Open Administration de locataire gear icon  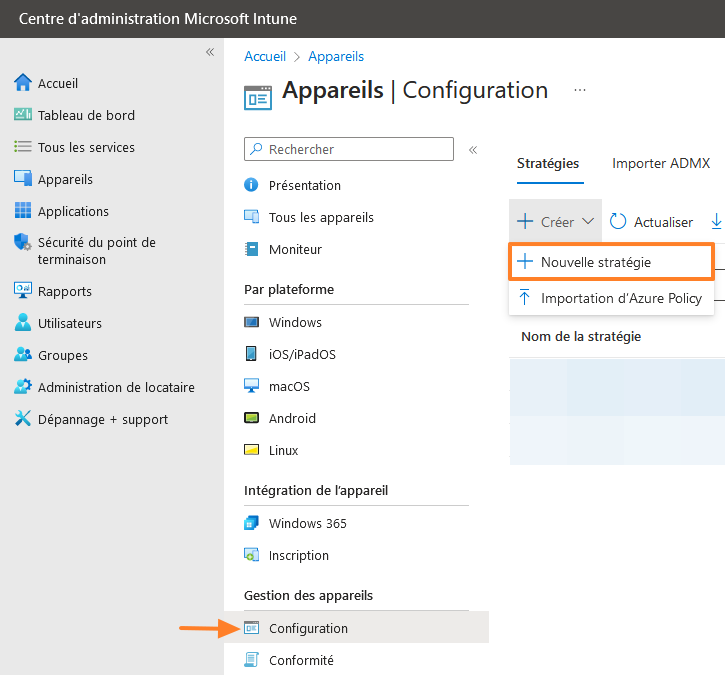23,387
